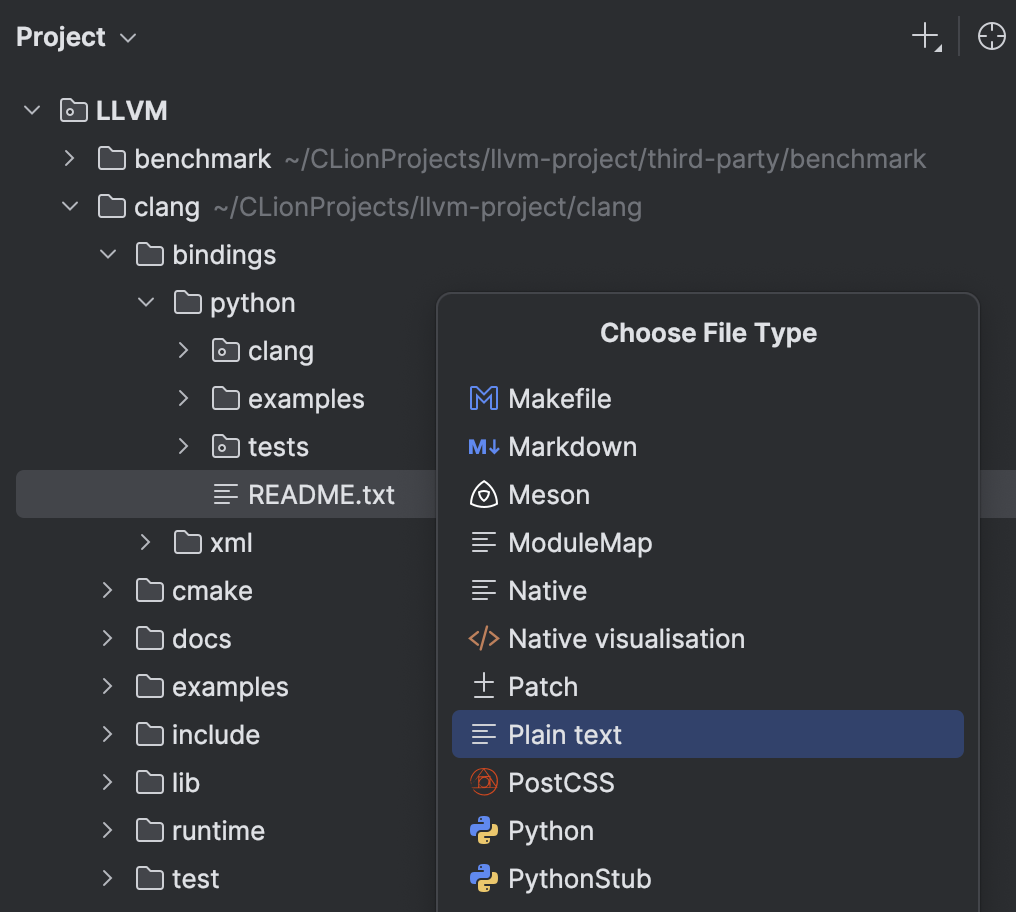Open the Locate/Select Opened File target icon
Image resolution: width=1016 pixels, height=912 pixels.
click(x=990, y=36)
